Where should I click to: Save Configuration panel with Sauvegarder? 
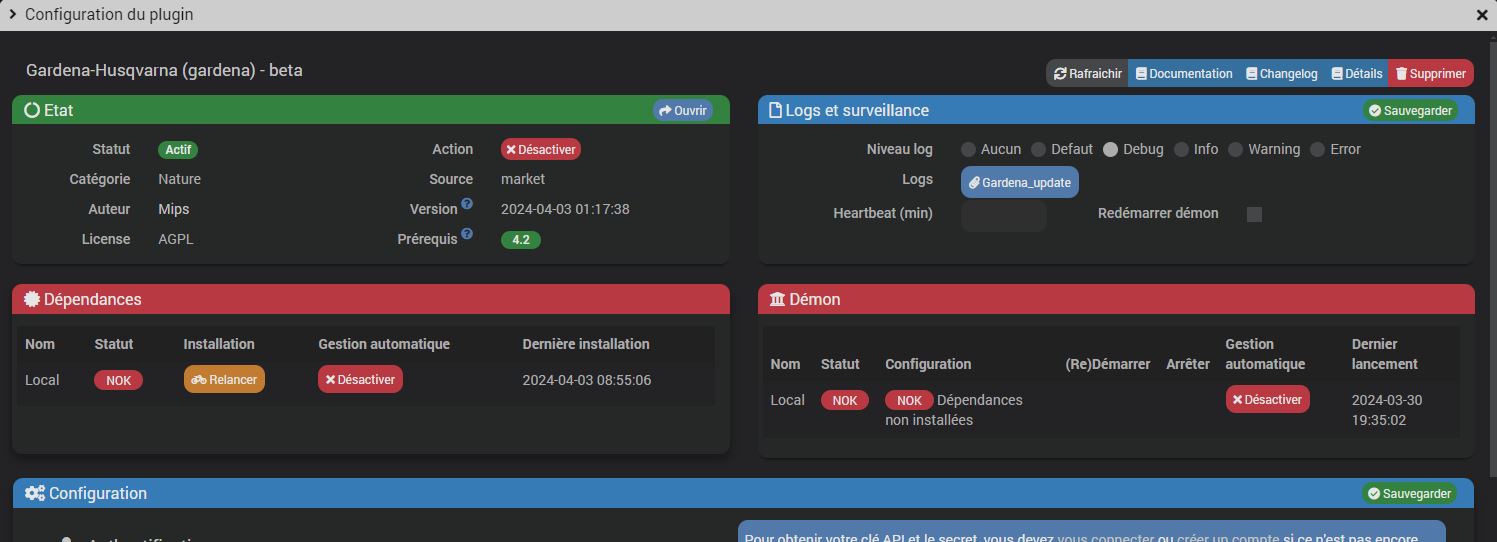[1410, 493]
